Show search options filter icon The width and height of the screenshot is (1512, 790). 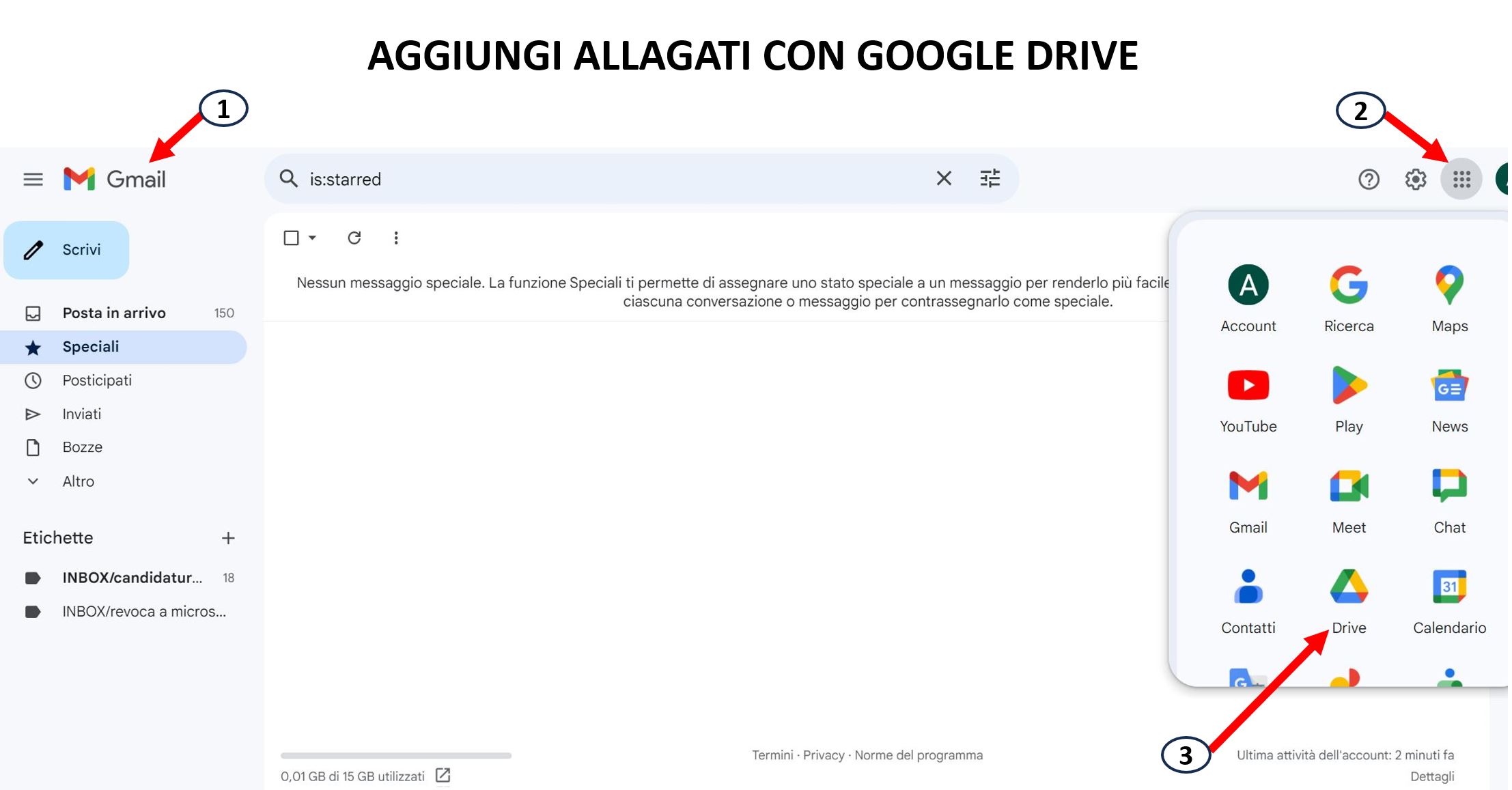click(990, 179)
